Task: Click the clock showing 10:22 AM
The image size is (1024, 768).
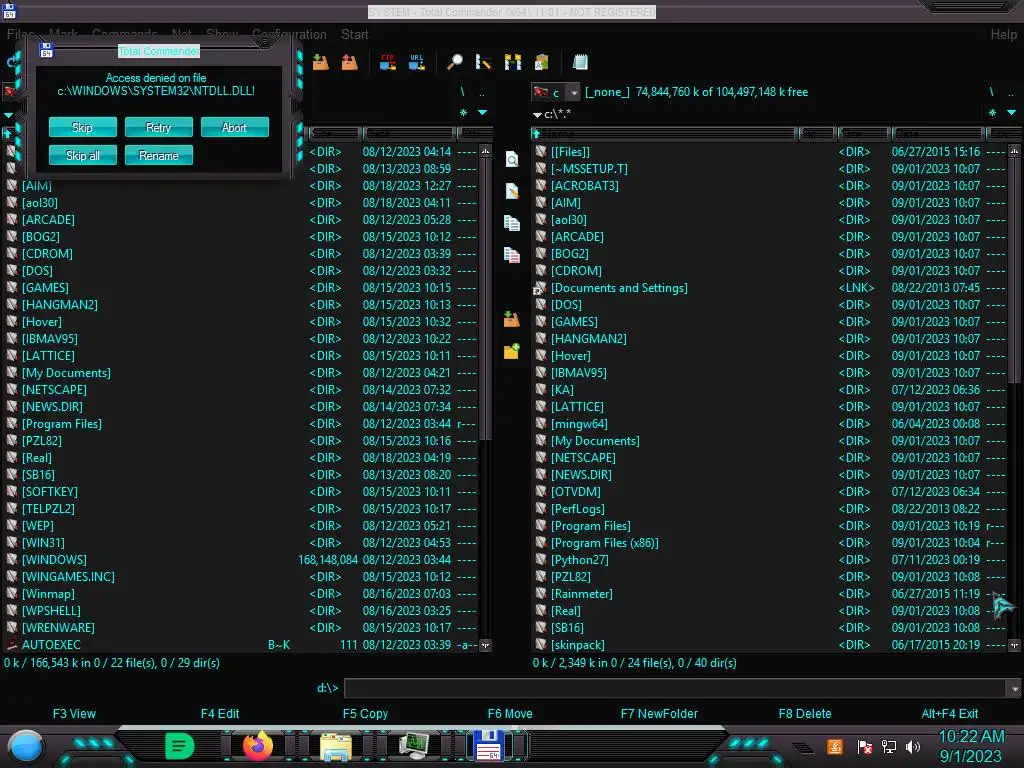Action: click(x=971, y=737)
